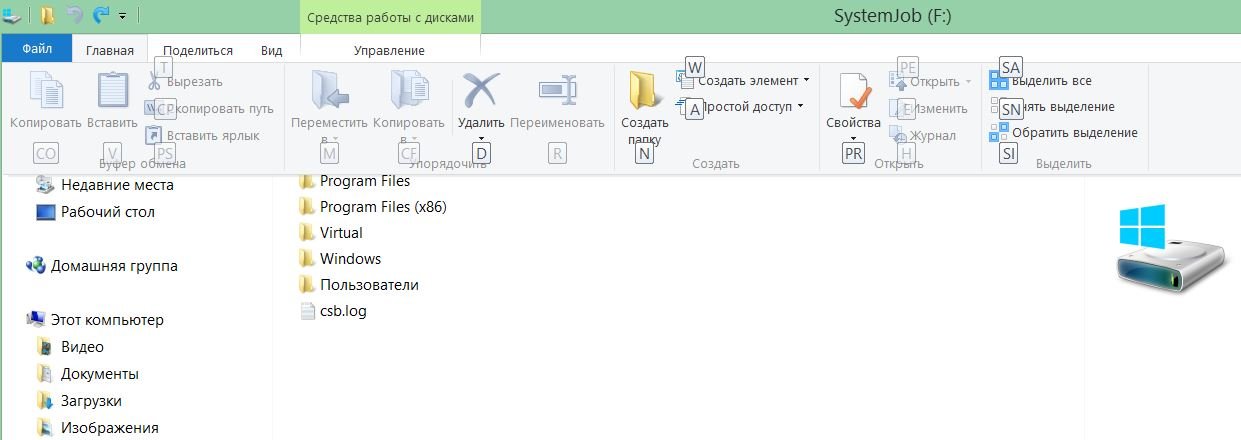Image resolution: width=1241 pixels, height=440 pixels.
Task: Click the Вставить (Paste) clipboard icon
Action: (x=112, y=92)
